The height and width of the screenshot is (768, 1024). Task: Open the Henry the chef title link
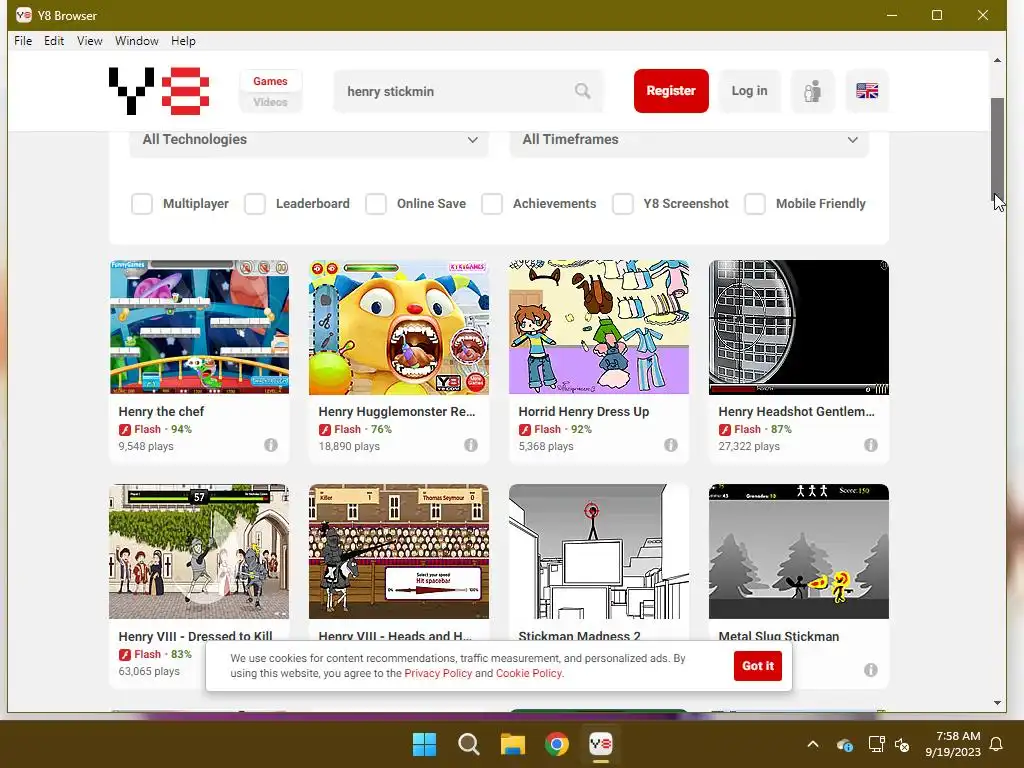[161, 411]
